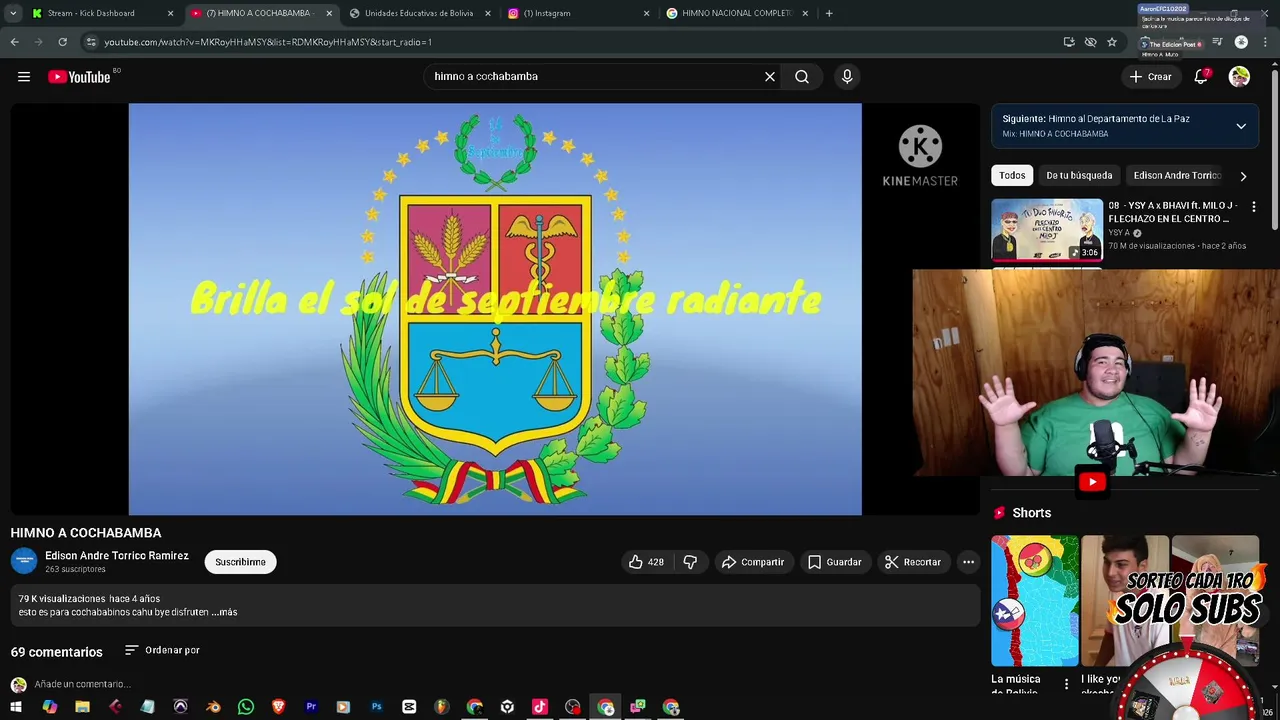Image resolution: width=1280 pixels, height=720 pixels.
Task: Click the Suscribirme button
Action: point(240,562)
